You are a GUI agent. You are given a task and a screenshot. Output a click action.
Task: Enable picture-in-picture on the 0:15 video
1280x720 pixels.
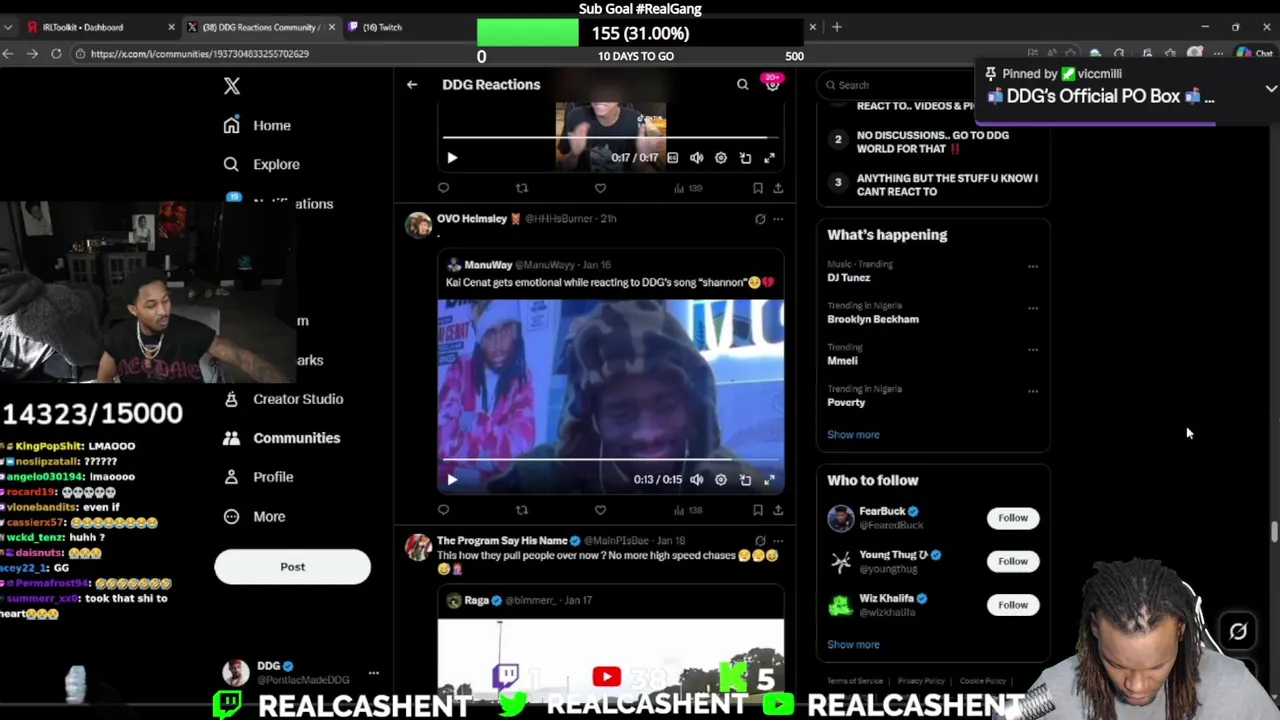tap(745, 480)
